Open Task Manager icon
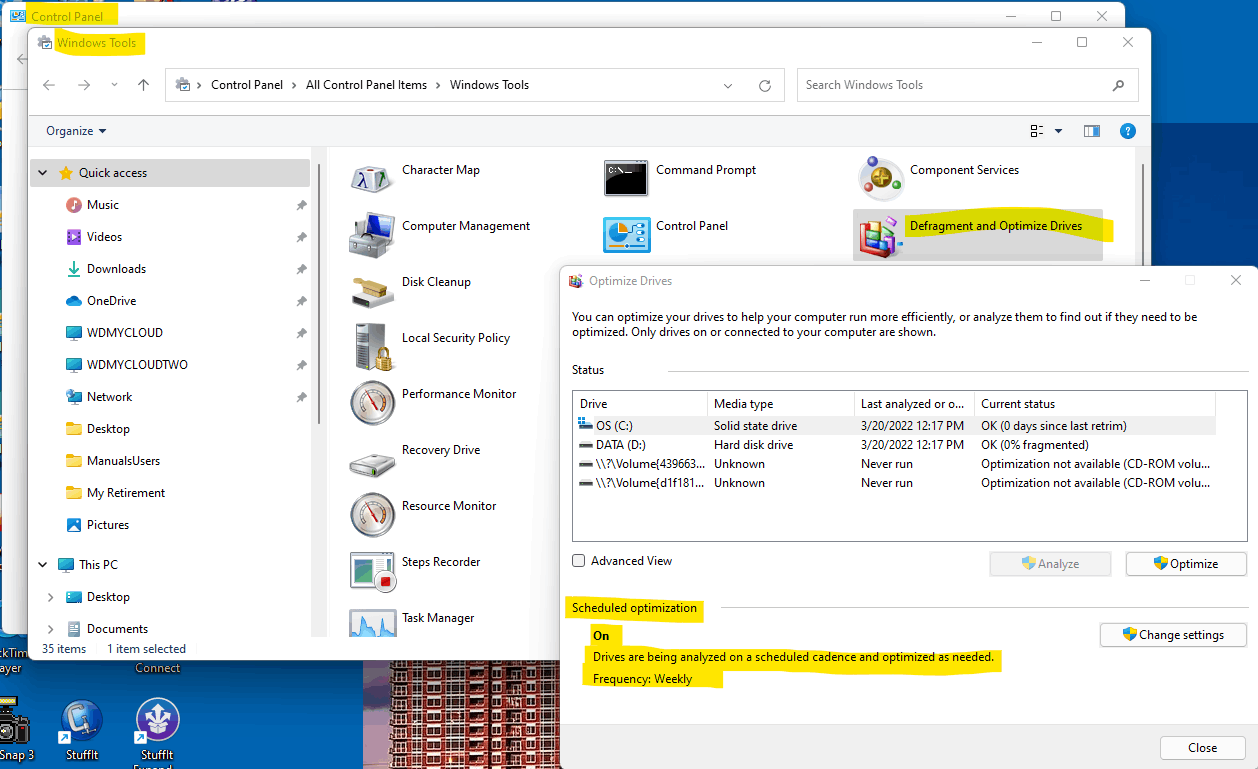The width and height of the screenshot is (1258, 769). click(x=372, y=622)
